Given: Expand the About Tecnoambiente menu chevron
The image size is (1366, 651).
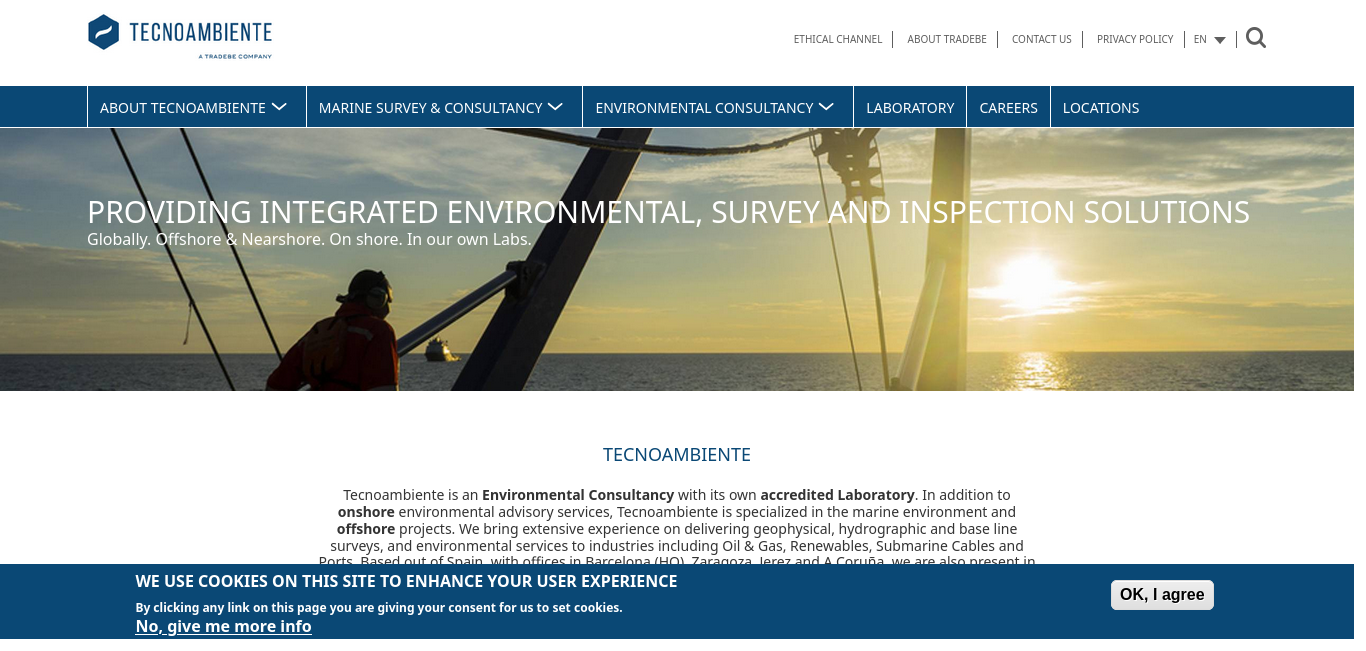Looking at the screenshot, I should pyautogui.click(x=279, y=106).
